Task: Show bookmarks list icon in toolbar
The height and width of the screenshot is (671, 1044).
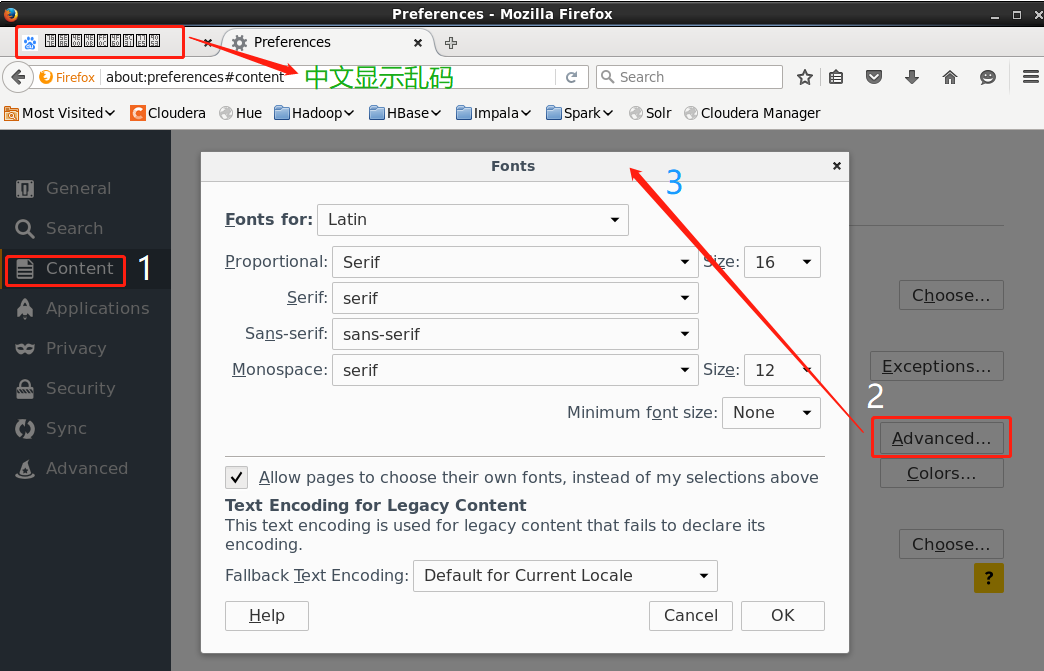Action: [836, 77]
